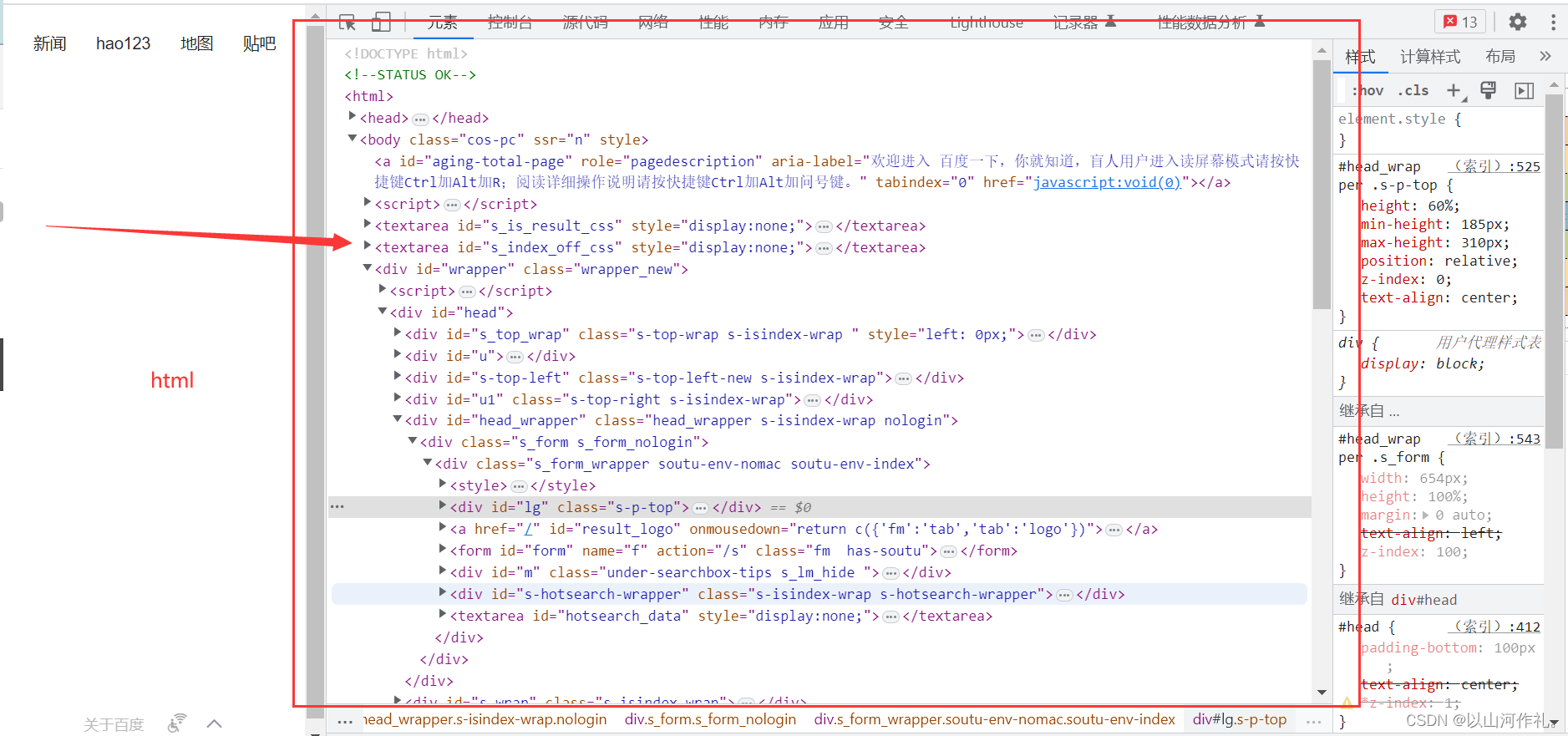The image size is (1568, 736).
Task: Click ellipsis badge in the div id="u" row
Action: [x=515, y=357]
